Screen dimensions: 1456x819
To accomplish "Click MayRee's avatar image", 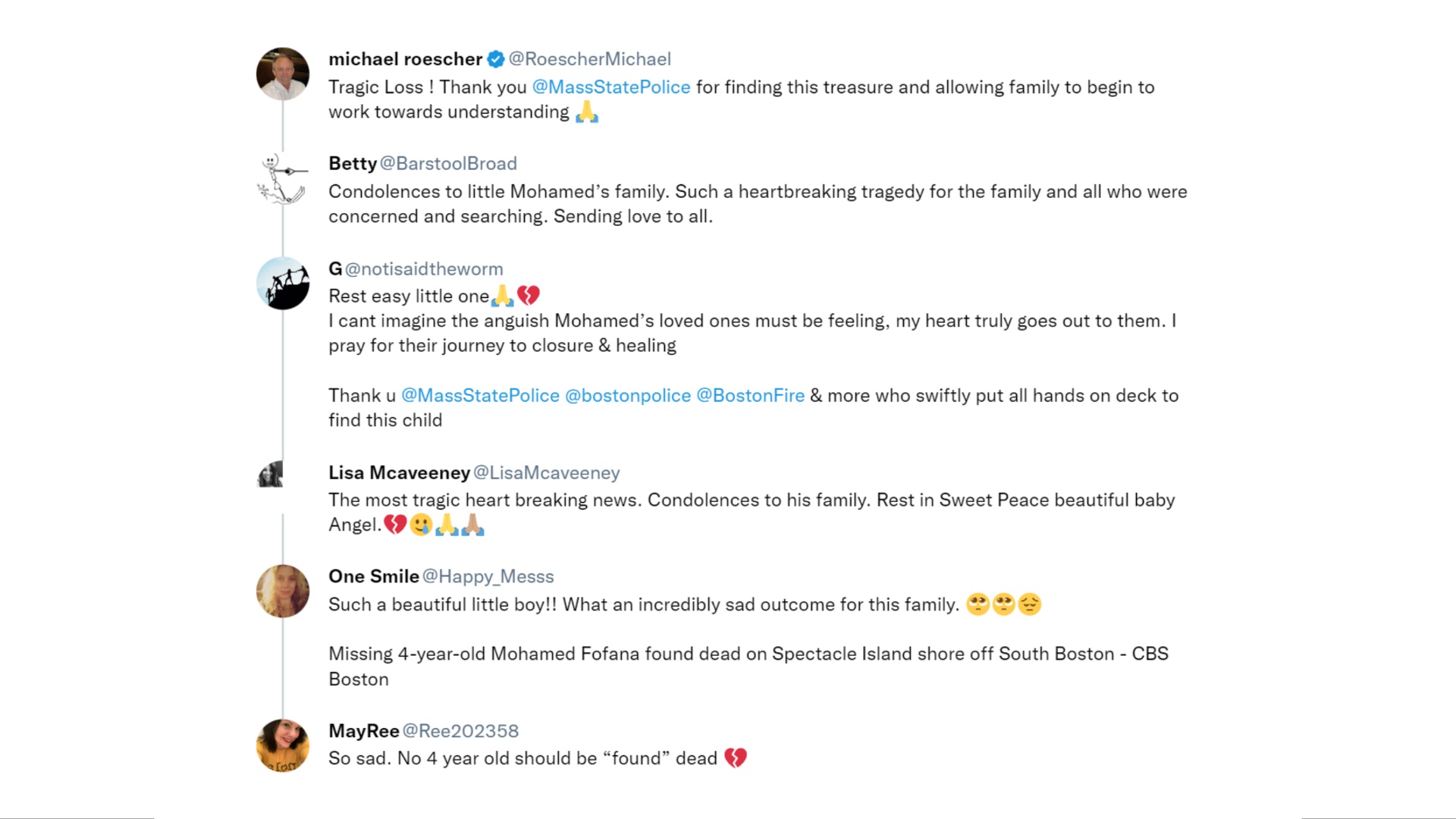I will pyautogui.click(x=283, y=746).
